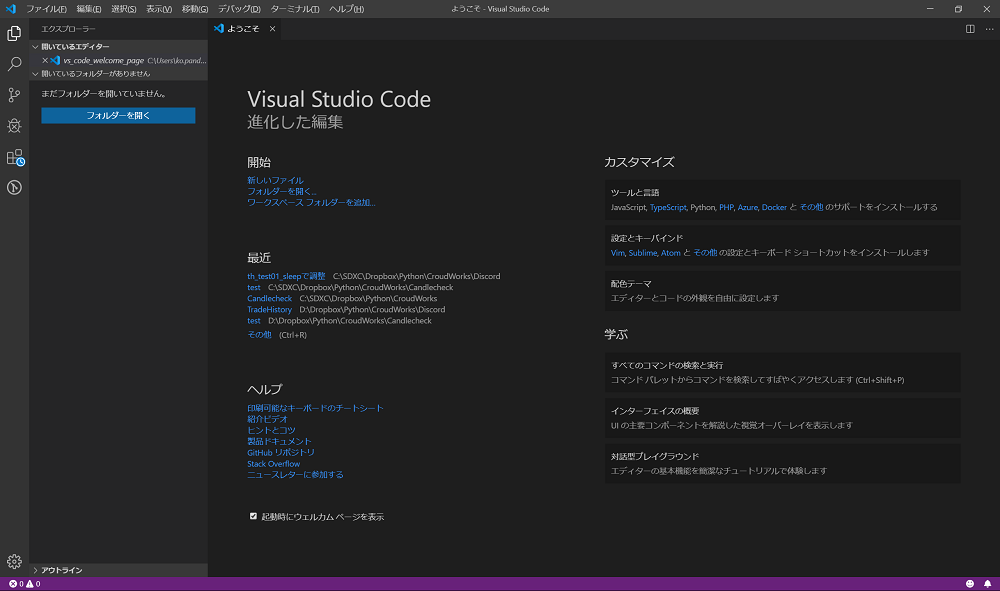Open recent item Candlecheck
The height and width of the screenshot is (591, 1000).
click(x=269, y=298)
